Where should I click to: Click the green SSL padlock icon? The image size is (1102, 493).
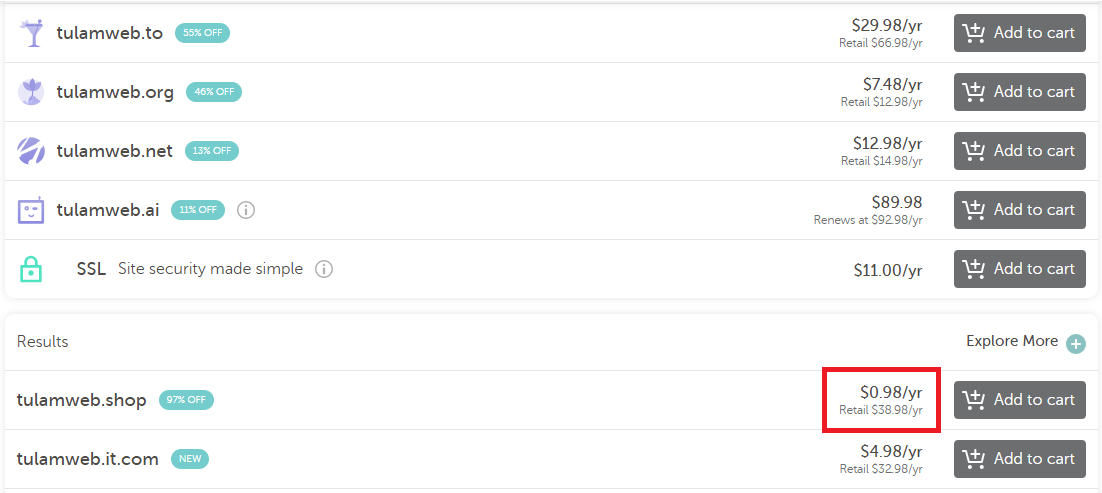tap(31, 269)
